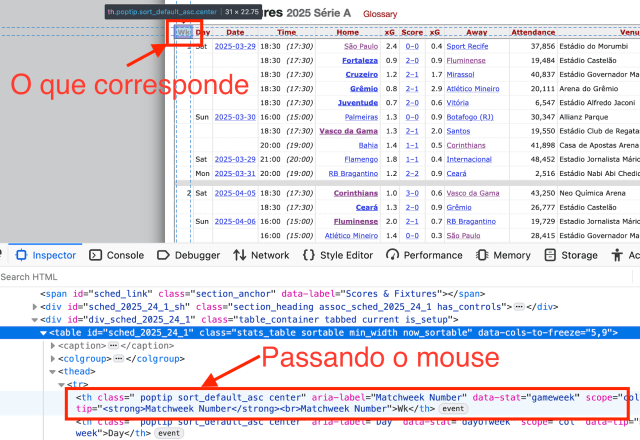The image size is (640, 440).
Task: Open the 2025-03-30 date link
Action: [x=235, y=117]
